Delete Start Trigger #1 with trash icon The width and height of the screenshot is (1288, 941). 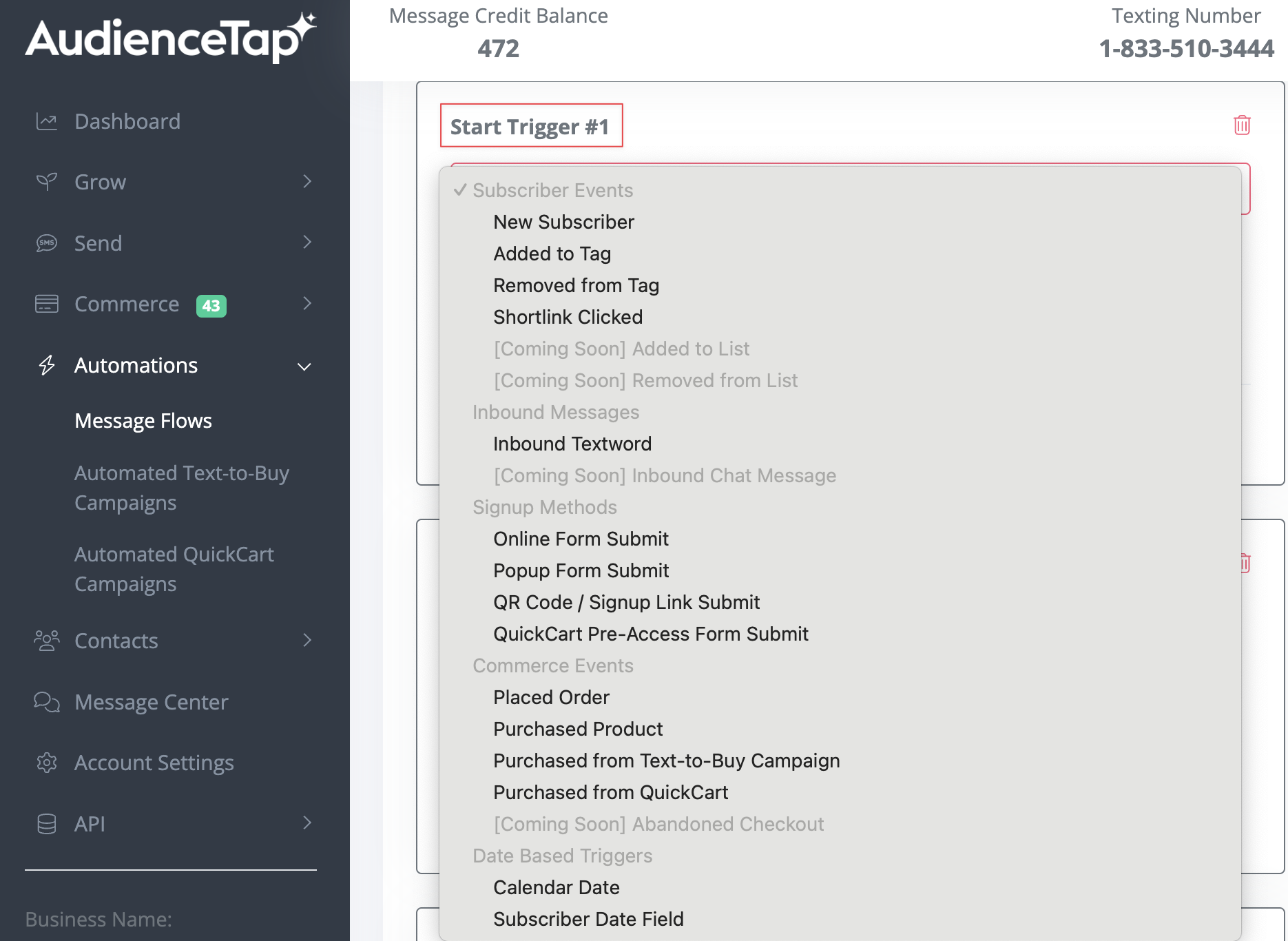tap(1241, 125)
